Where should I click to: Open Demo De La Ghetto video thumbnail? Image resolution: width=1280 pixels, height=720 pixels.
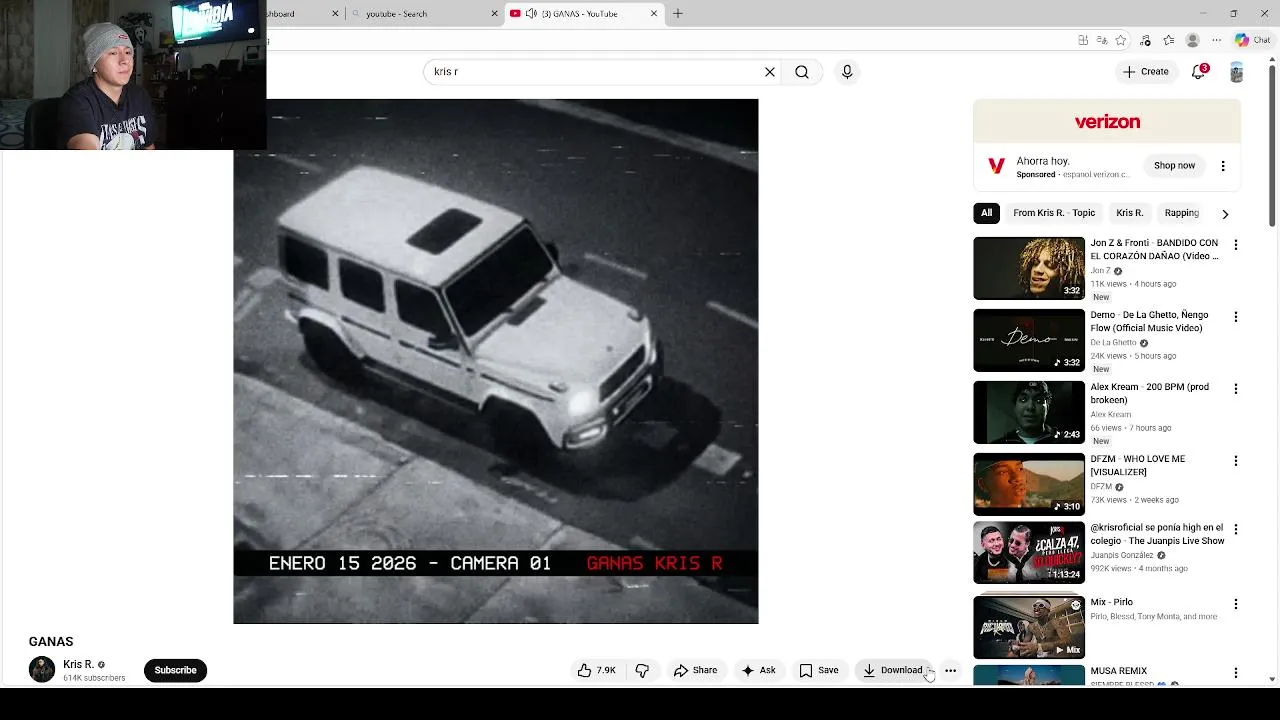click(1029, 340)
